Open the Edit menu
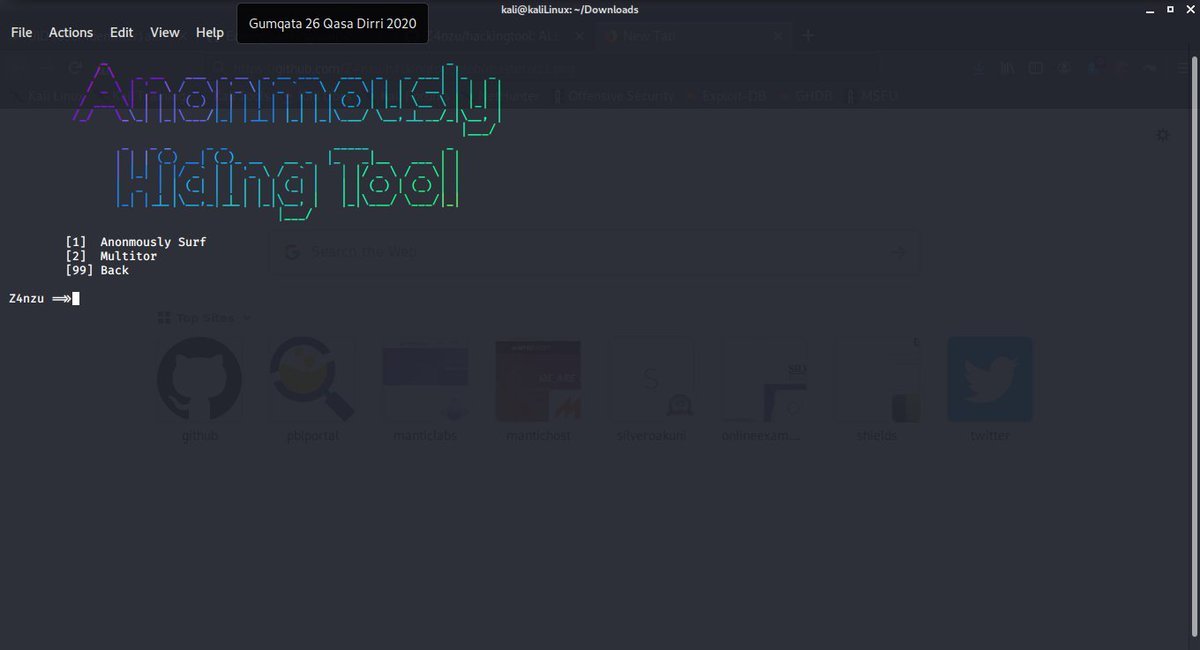This screenshot has height=650, width=1200. [x=122, y=32]
